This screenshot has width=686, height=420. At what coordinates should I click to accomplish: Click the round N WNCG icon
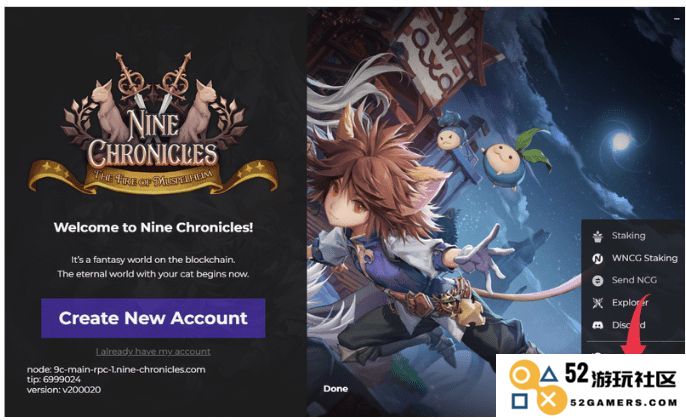(x=597, y=259)
